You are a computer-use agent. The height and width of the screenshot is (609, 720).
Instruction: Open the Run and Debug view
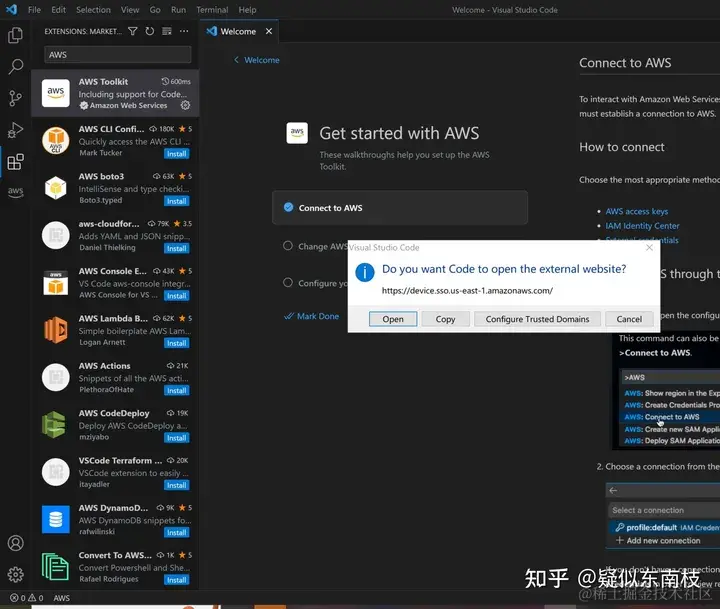point(15,130)
